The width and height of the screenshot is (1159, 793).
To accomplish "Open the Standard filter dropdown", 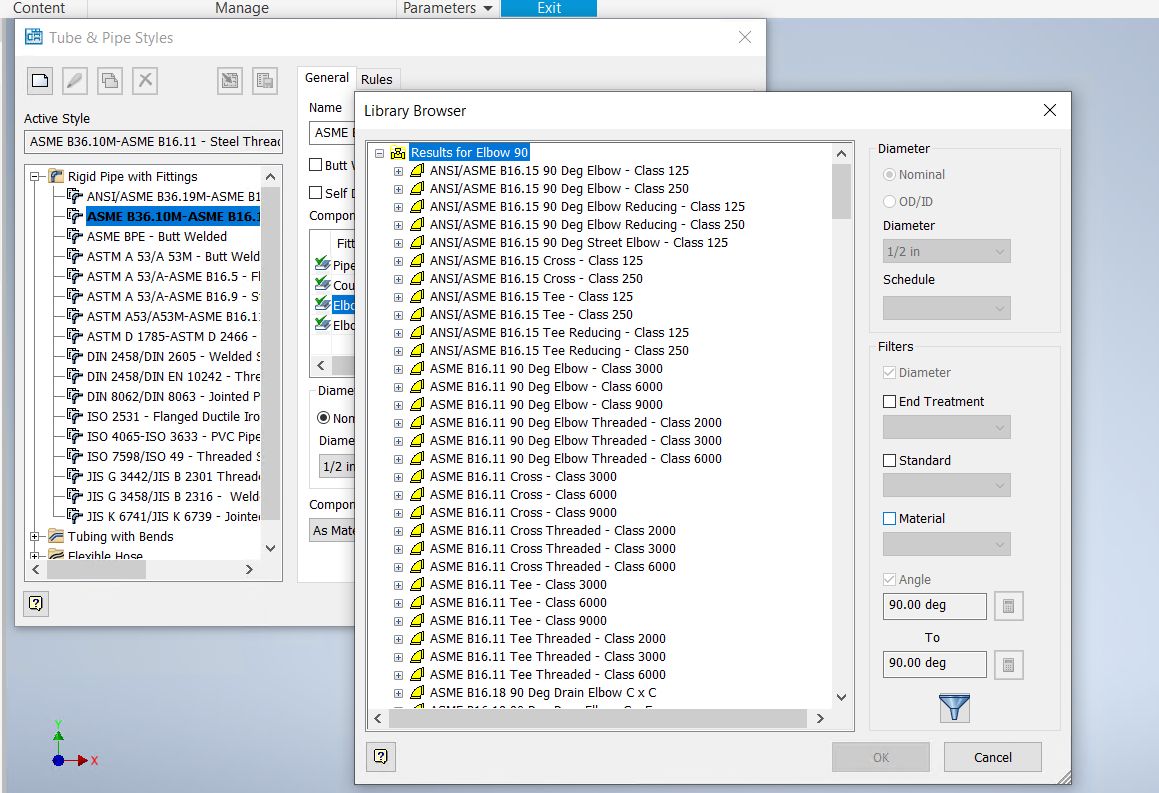I will pos(946,486).
